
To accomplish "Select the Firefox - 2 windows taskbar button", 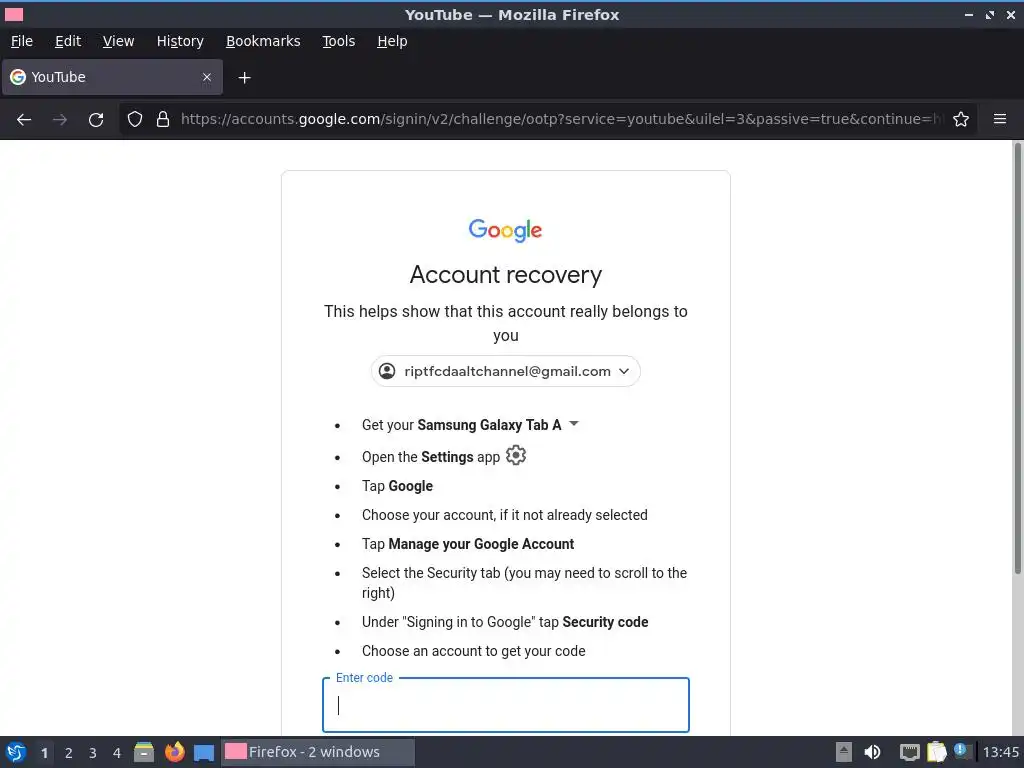I will pyautogui.click(x=317, y=752).
